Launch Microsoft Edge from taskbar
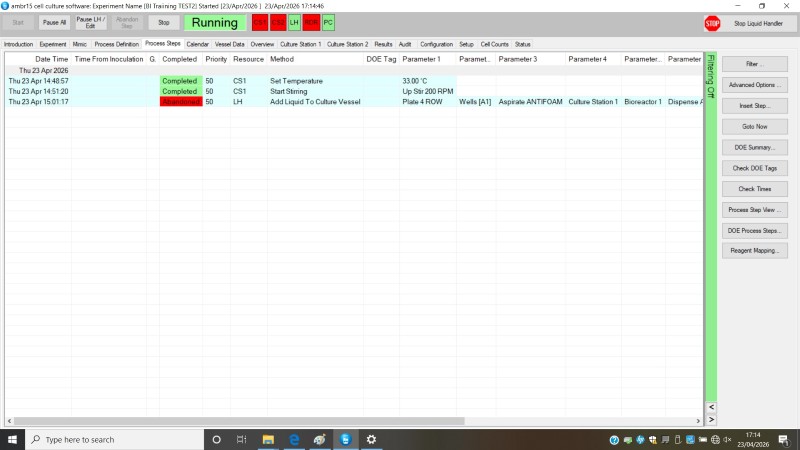This screenshot has height=450, width=800. (294, 439)
